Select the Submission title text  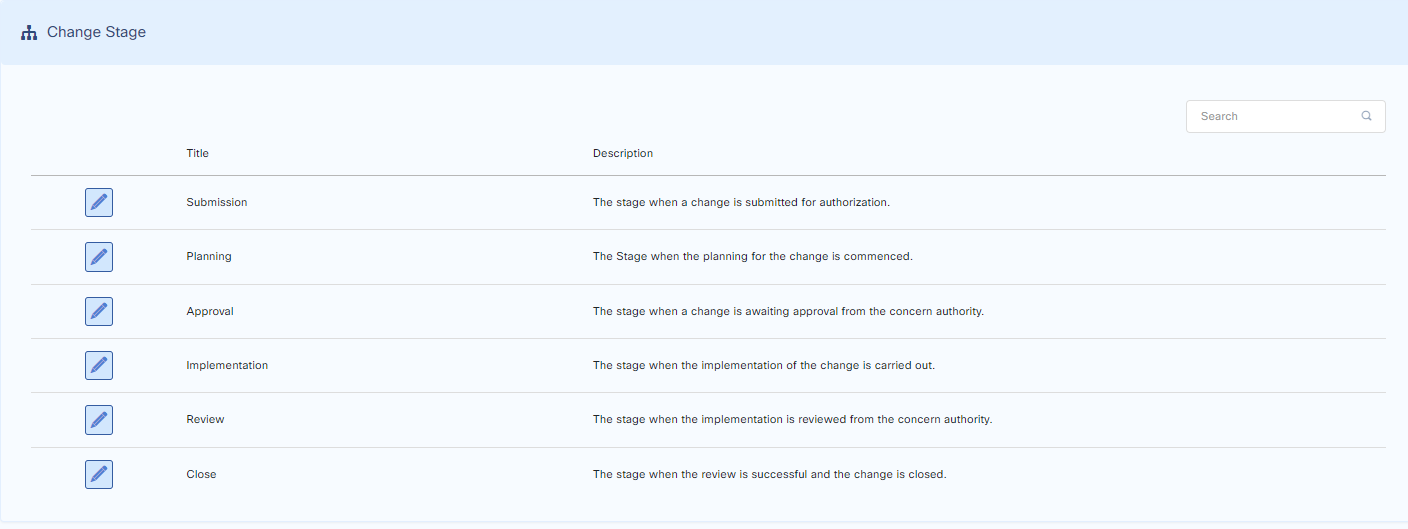pos(216,202)
